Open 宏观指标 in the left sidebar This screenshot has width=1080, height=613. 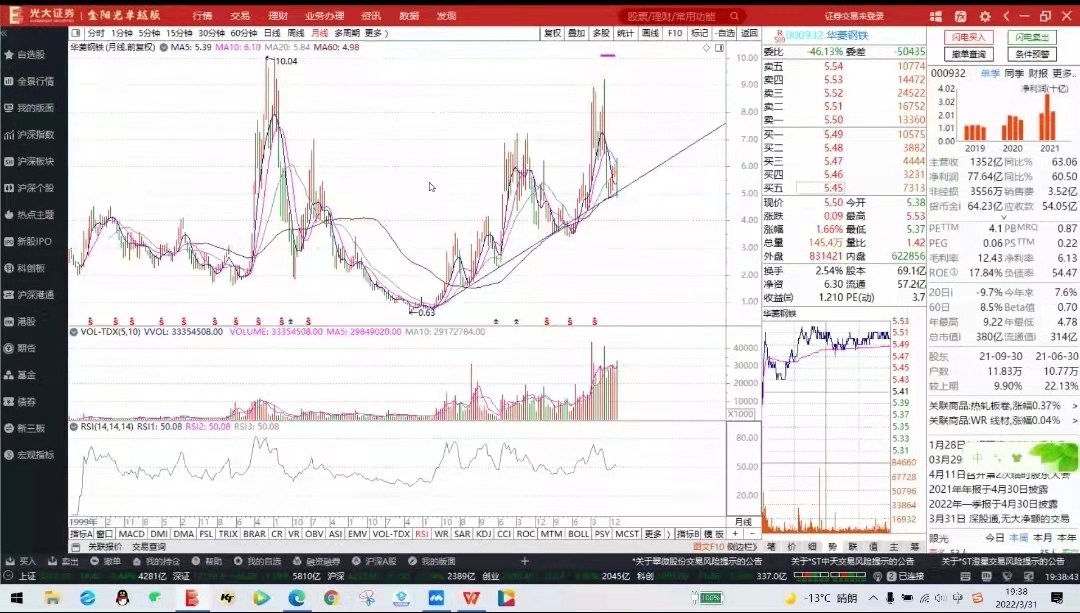pyautogui.click(x=34, y=455)
